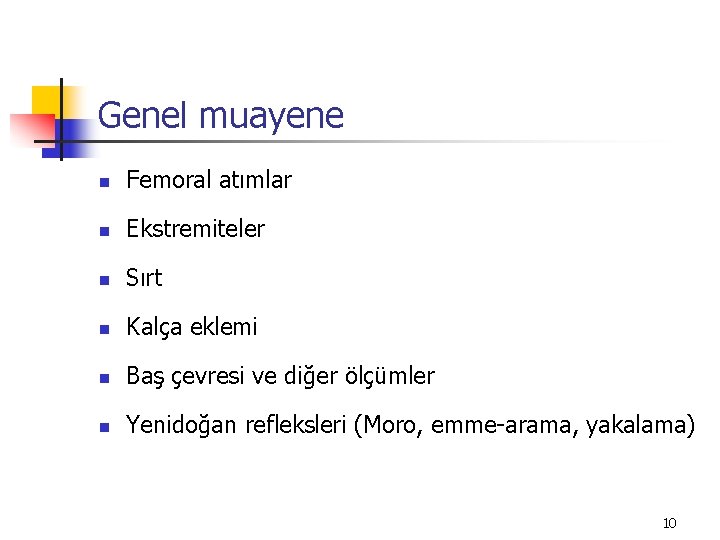Select the "Sırt" bullet text
Image resolution: width=720 pixels, height=540 pixels.
[144, 278]
